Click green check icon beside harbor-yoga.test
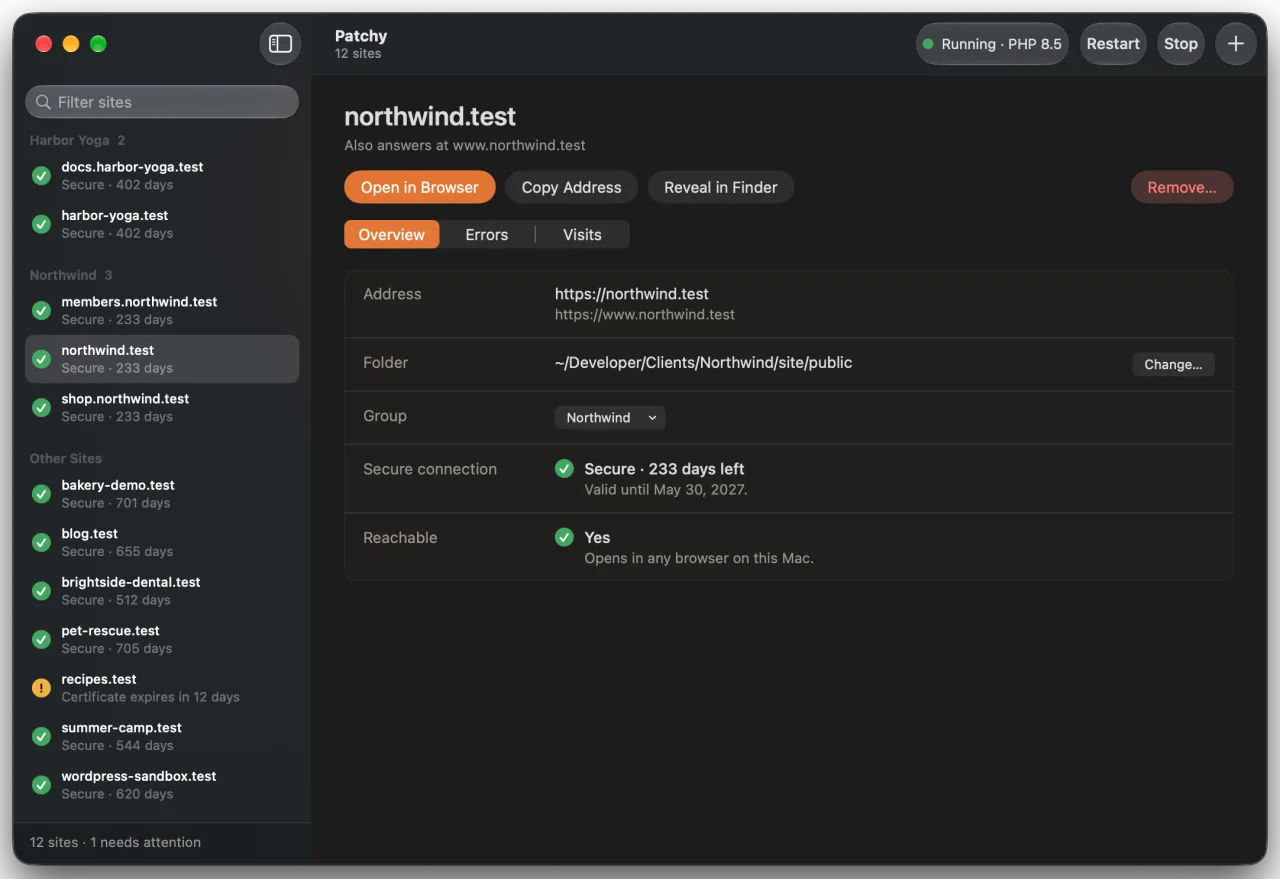The image size is (1280, 879). point(41,224)
